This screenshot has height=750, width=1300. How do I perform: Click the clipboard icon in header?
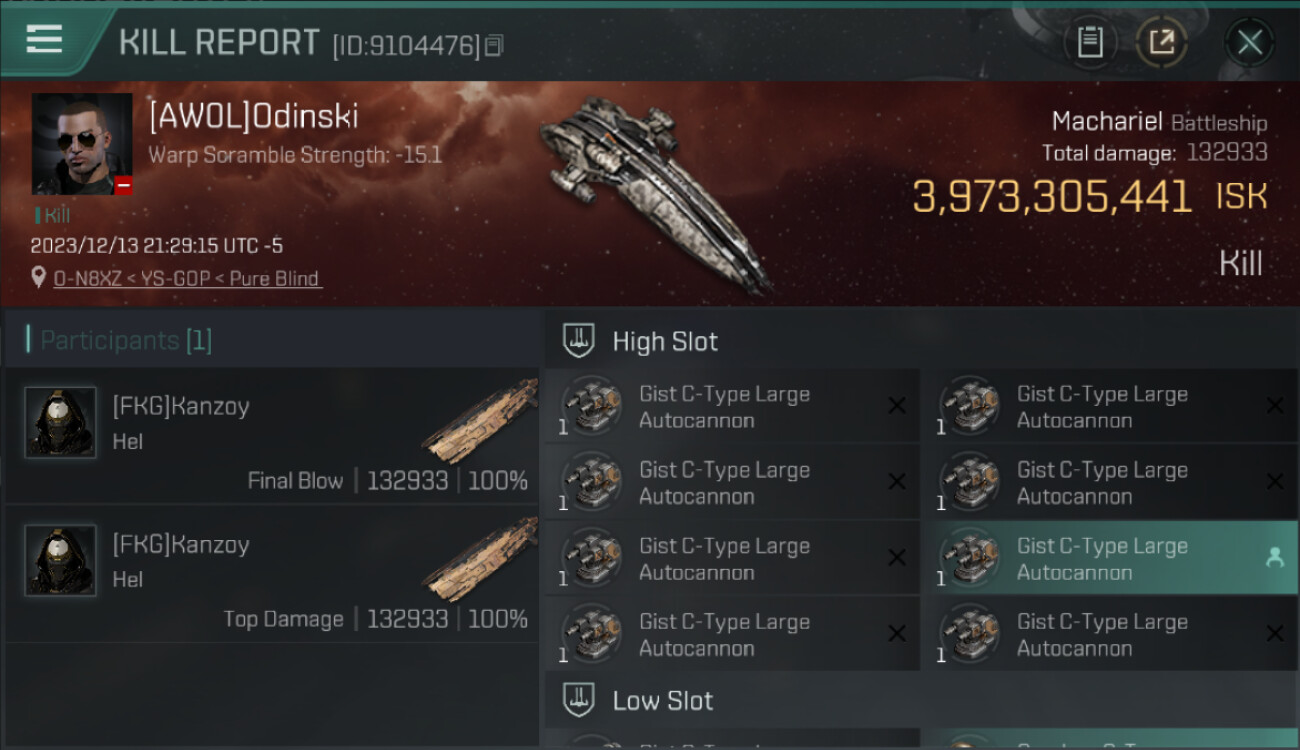tap(1090, 42)
